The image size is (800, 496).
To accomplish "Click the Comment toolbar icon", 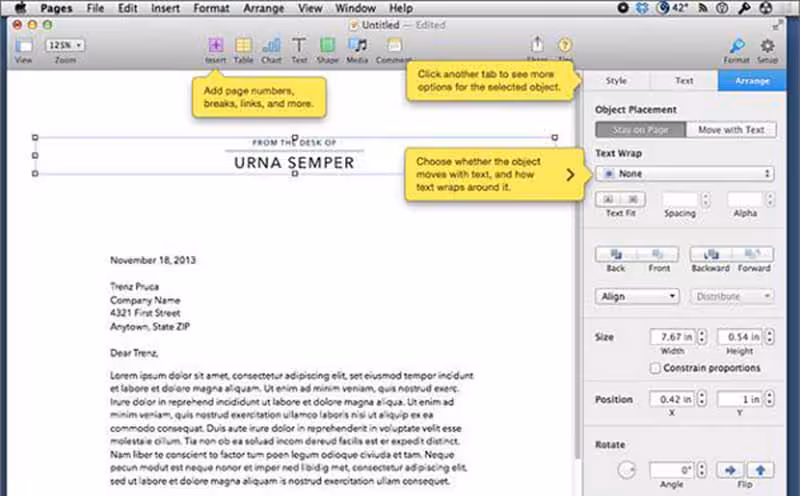I will 394,45.
